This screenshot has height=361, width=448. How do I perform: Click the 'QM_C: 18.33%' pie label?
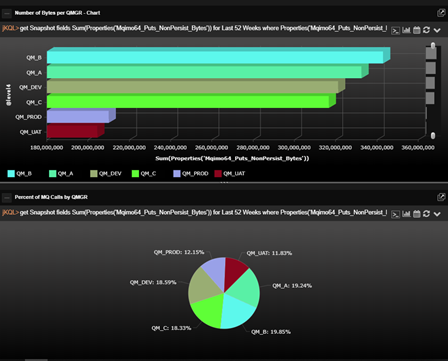171,328
